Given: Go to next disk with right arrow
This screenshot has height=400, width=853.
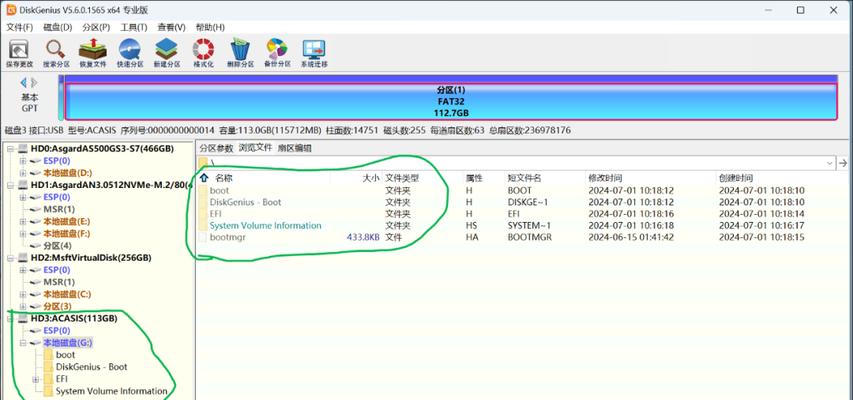Looking at the screenshot, I should point(34,83).
